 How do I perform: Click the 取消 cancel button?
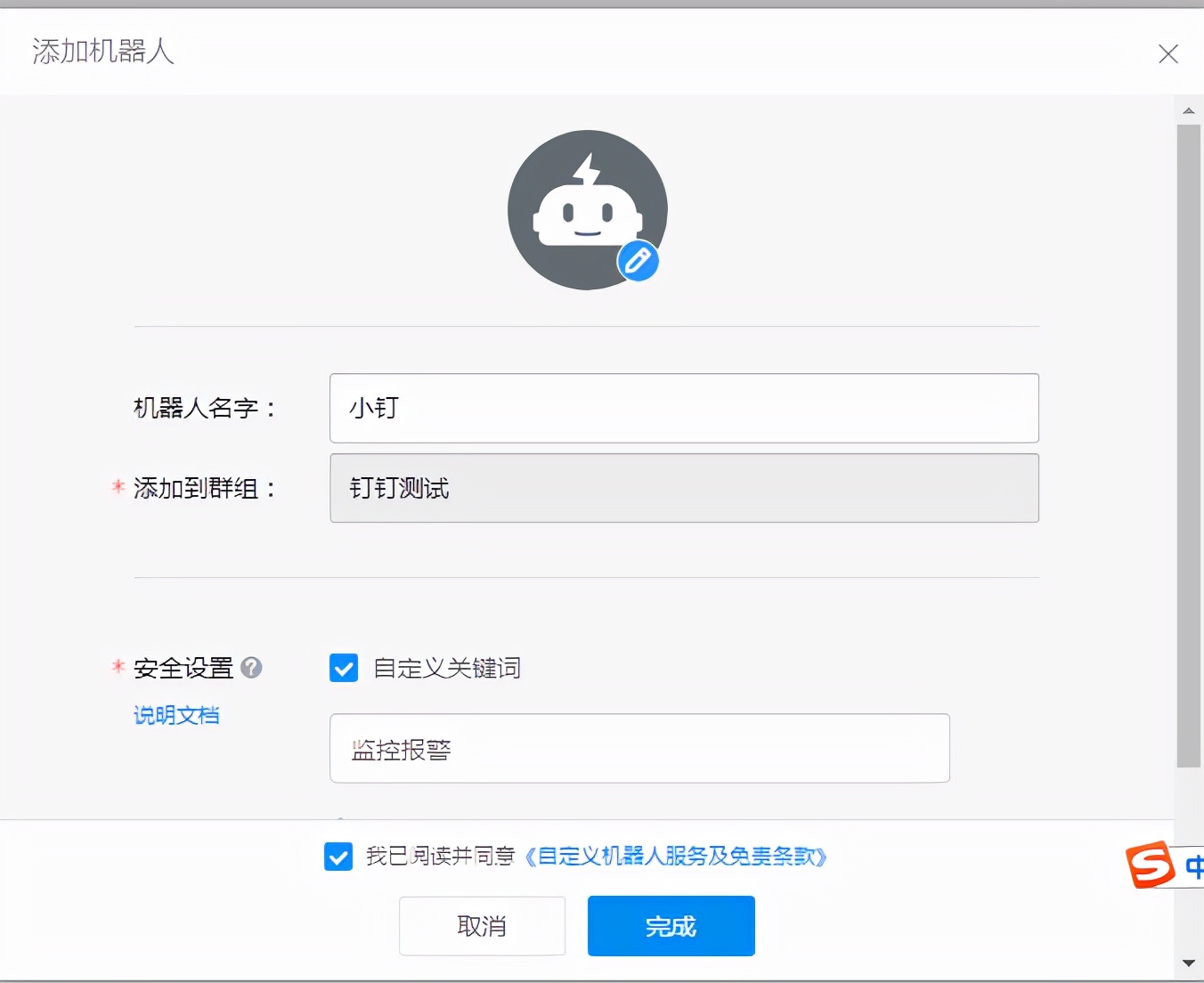point(482,926)
